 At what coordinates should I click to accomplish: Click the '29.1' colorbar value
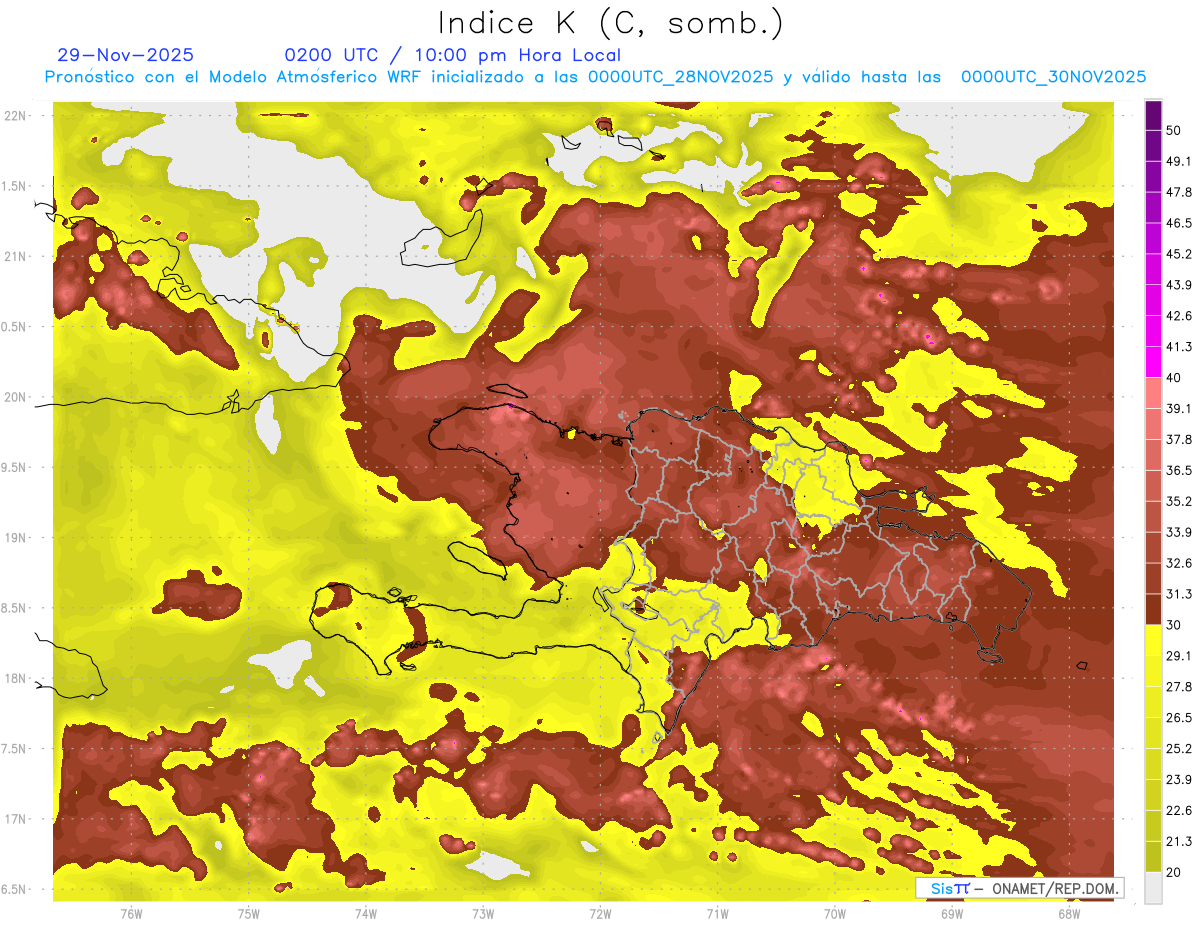pos(1178,656)
